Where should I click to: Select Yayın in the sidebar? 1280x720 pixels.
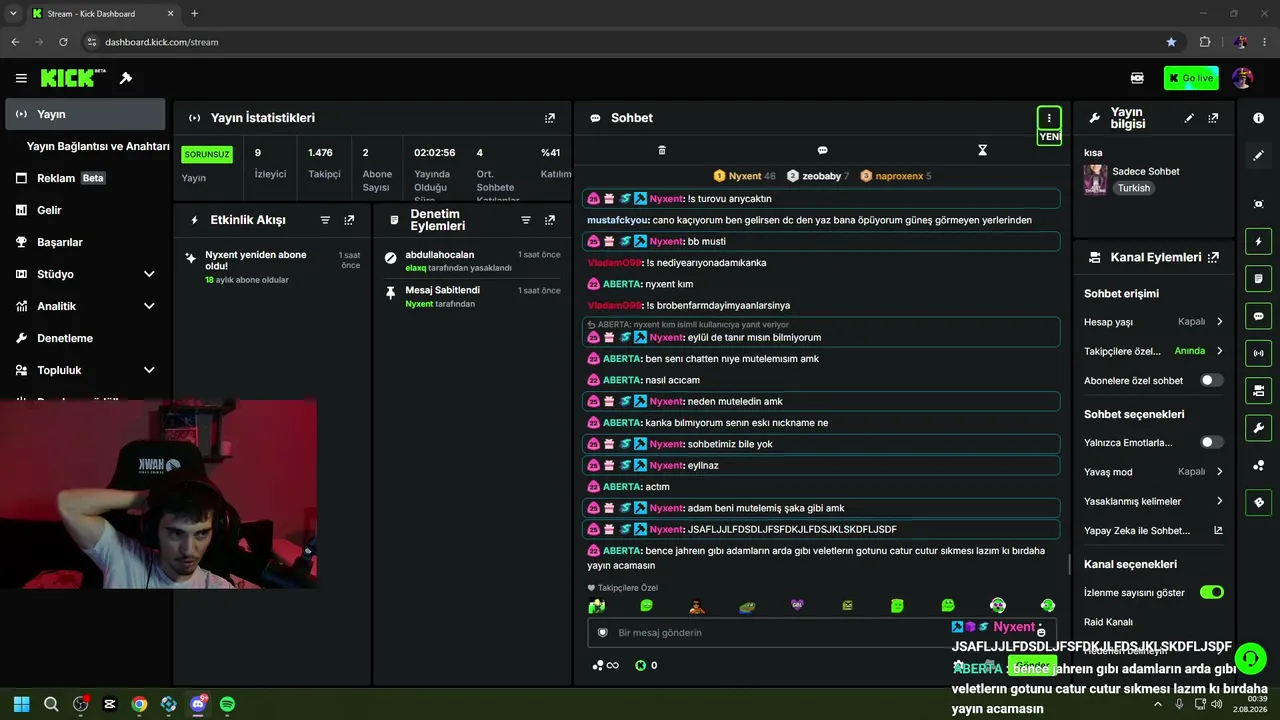point(85,114)
